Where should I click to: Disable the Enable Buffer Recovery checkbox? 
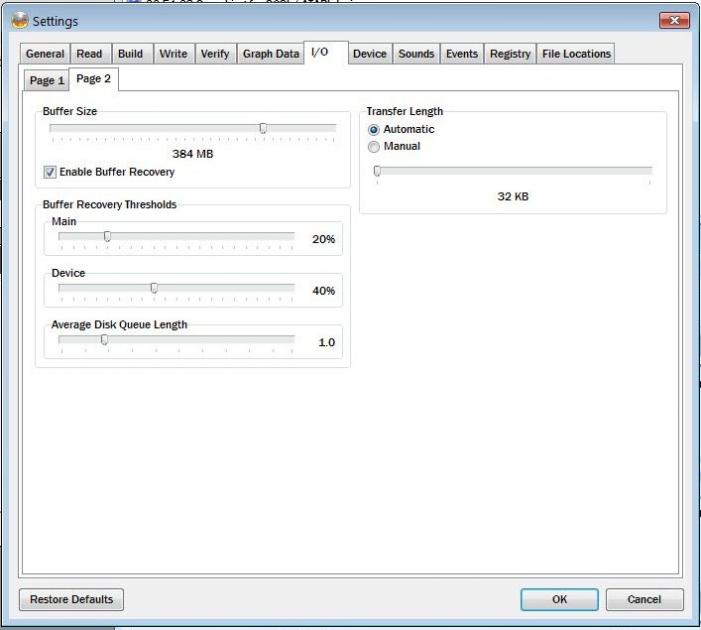coord(50,172)
